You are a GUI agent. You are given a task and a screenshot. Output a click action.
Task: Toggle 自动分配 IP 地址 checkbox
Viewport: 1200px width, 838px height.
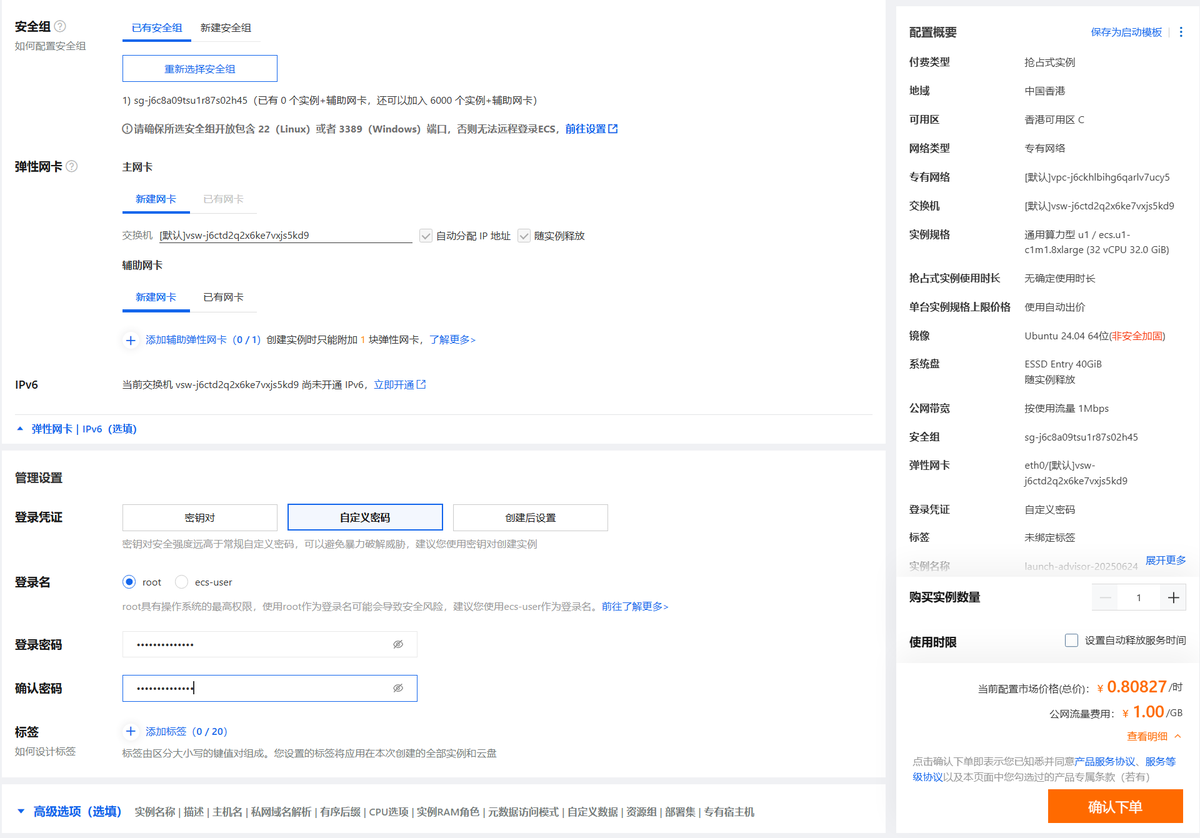[426, 236]
